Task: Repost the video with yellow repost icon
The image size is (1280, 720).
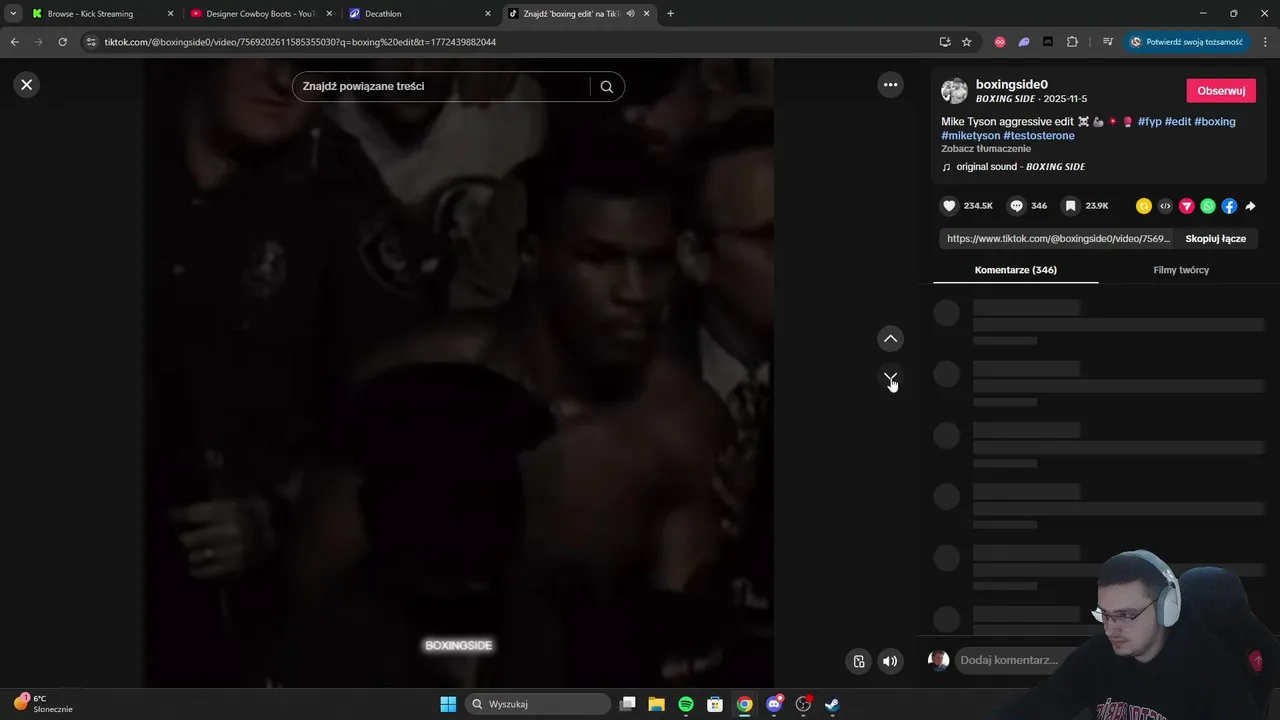Action: pos(1143,206)
